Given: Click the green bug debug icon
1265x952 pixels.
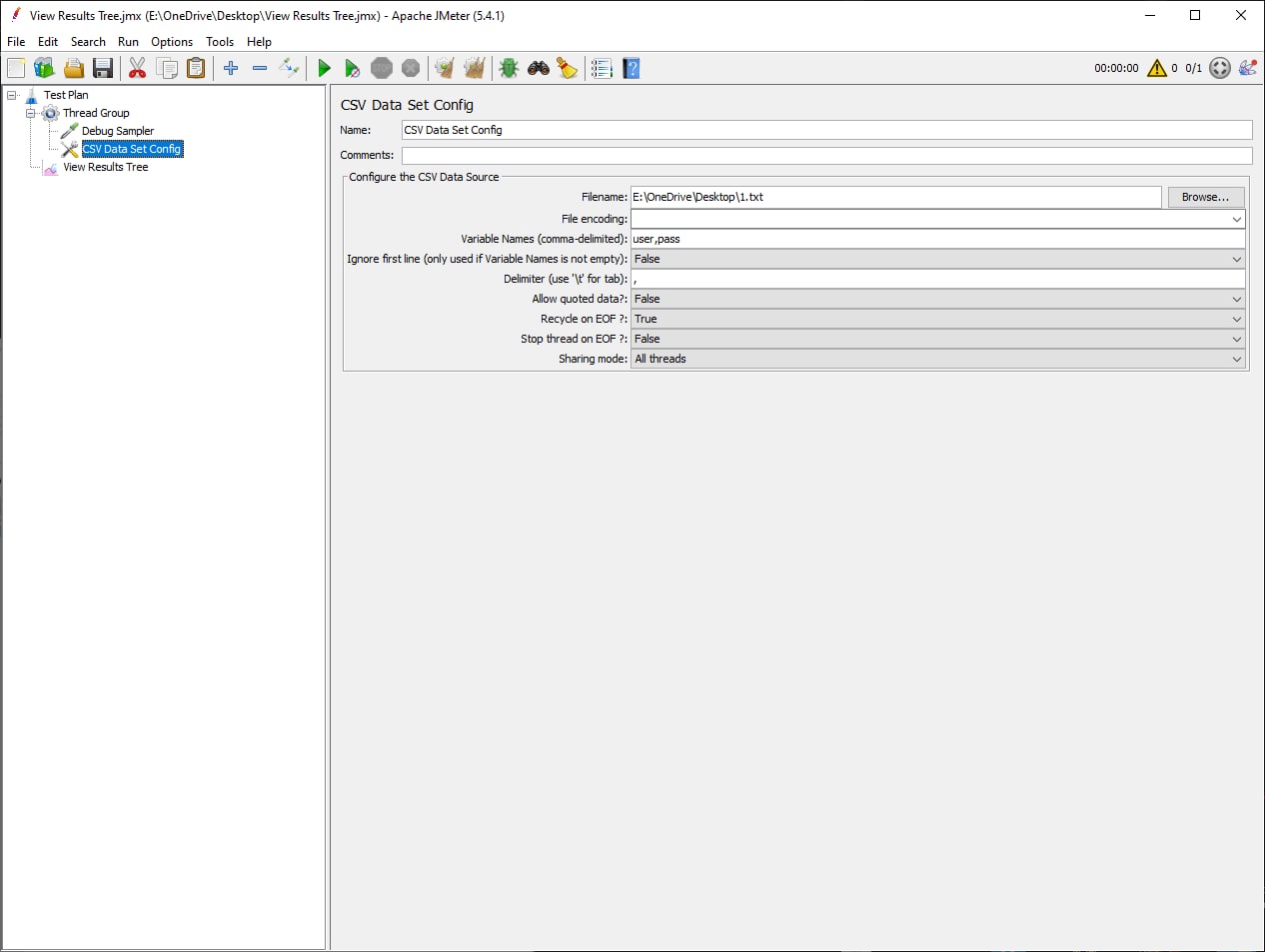Looking at the screenshot, I should [509, 68].
